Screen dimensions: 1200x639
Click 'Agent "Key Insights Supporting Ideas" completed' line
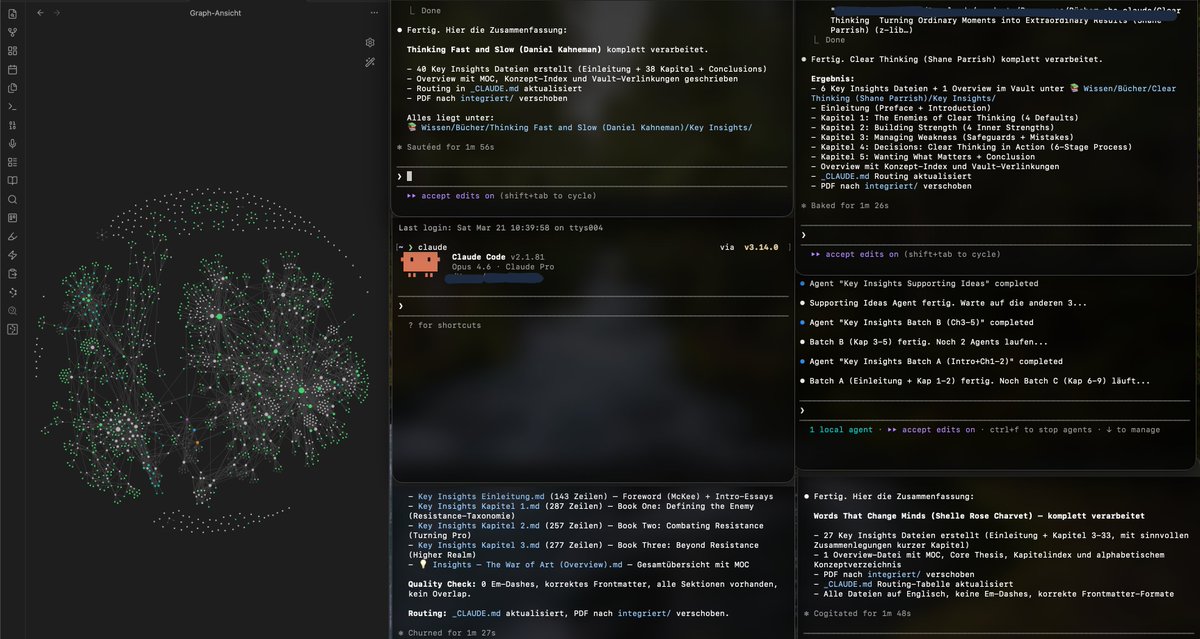coord(919,283)
